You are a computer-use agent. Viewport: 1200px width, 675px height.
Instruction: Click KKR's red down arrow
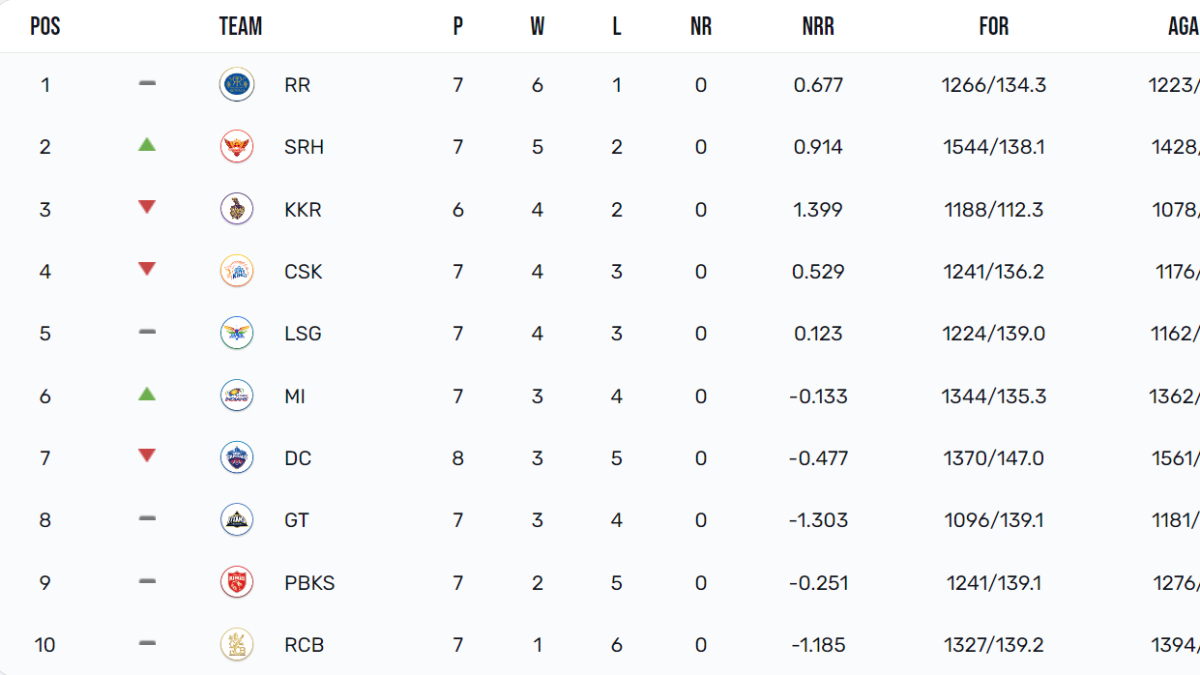(x=147, y=207)
